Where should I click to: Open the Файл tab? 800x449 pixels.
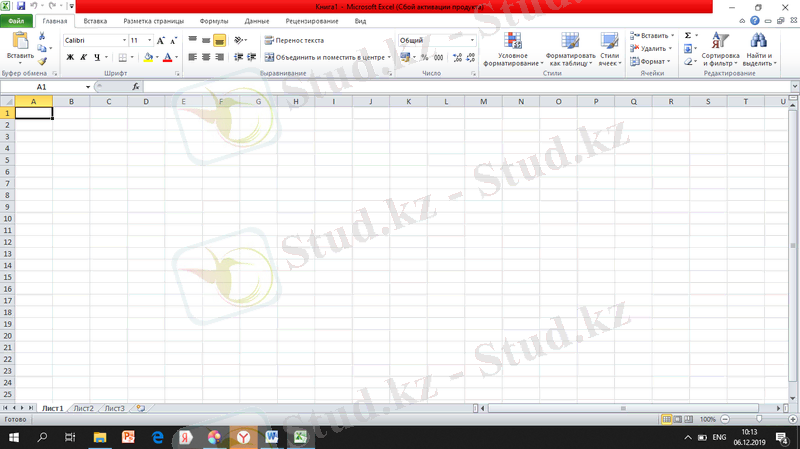point(16,21)
